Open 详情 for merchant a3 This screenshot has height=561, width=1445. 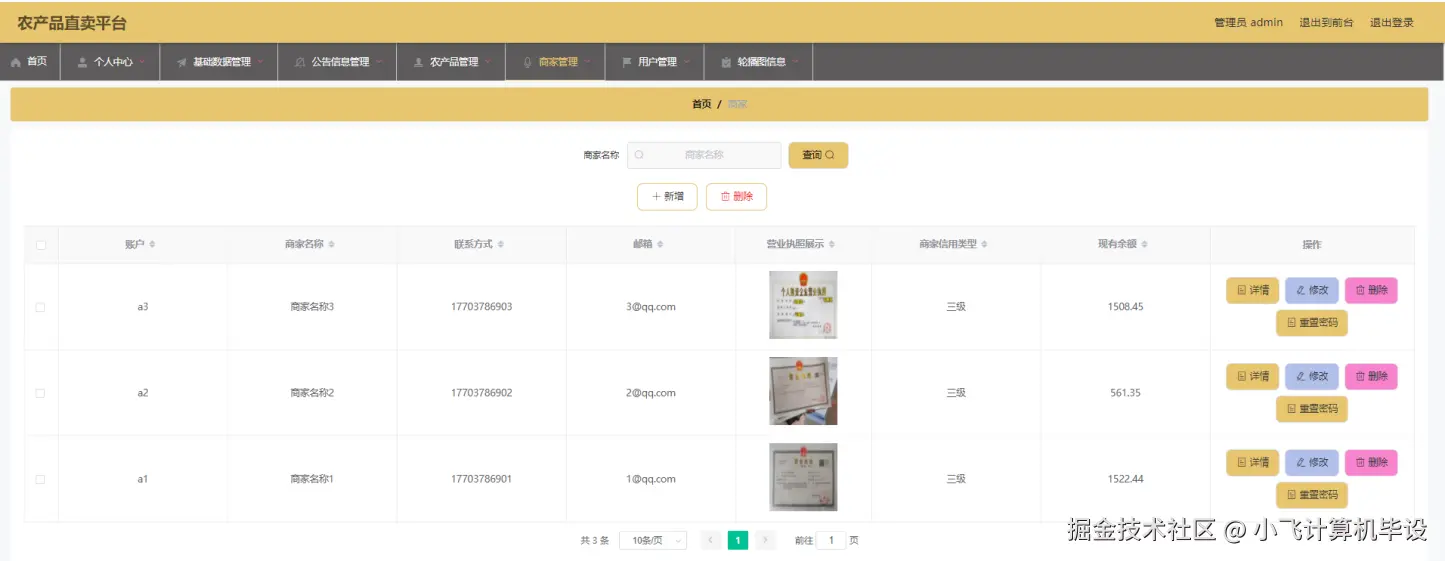click(x=1252, y=290)
